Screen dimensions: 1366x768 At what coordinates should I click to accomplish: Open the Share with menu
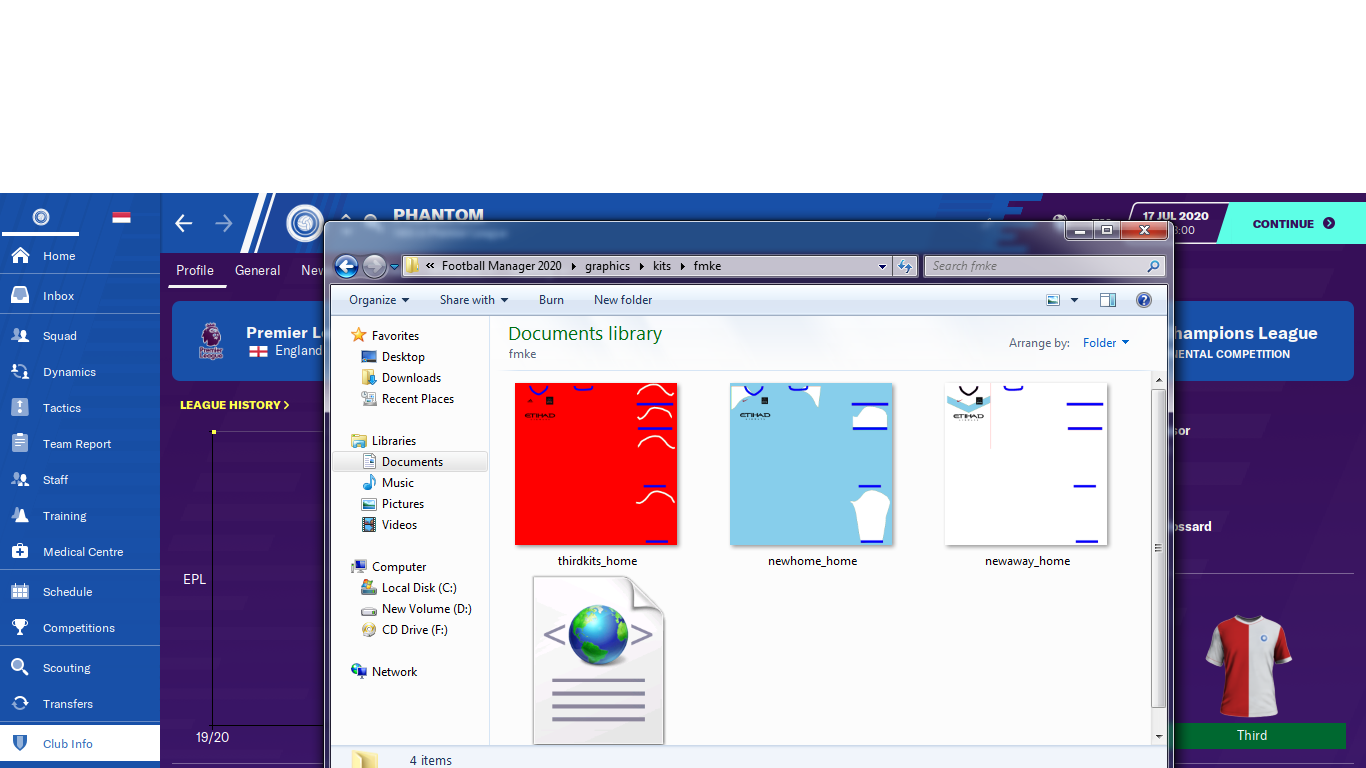[x=474, y=300]
